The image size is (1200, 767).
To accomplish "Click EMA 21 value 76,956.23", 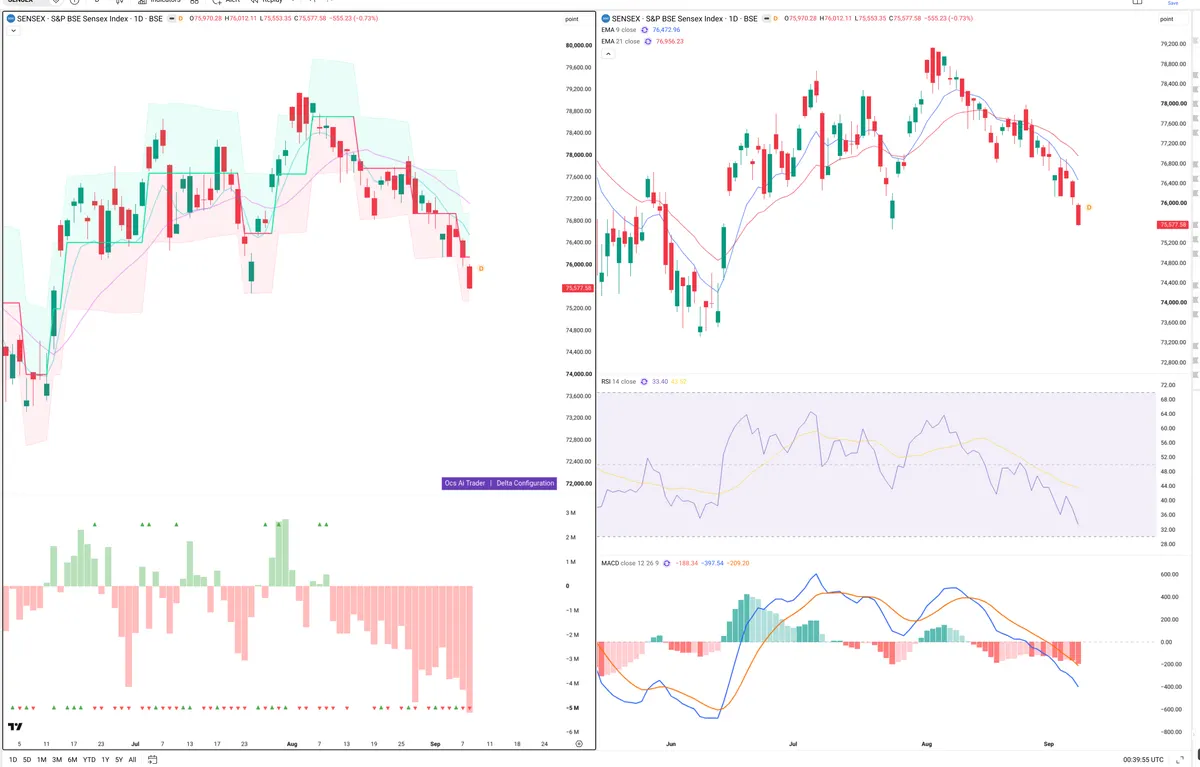I will 670,41.
